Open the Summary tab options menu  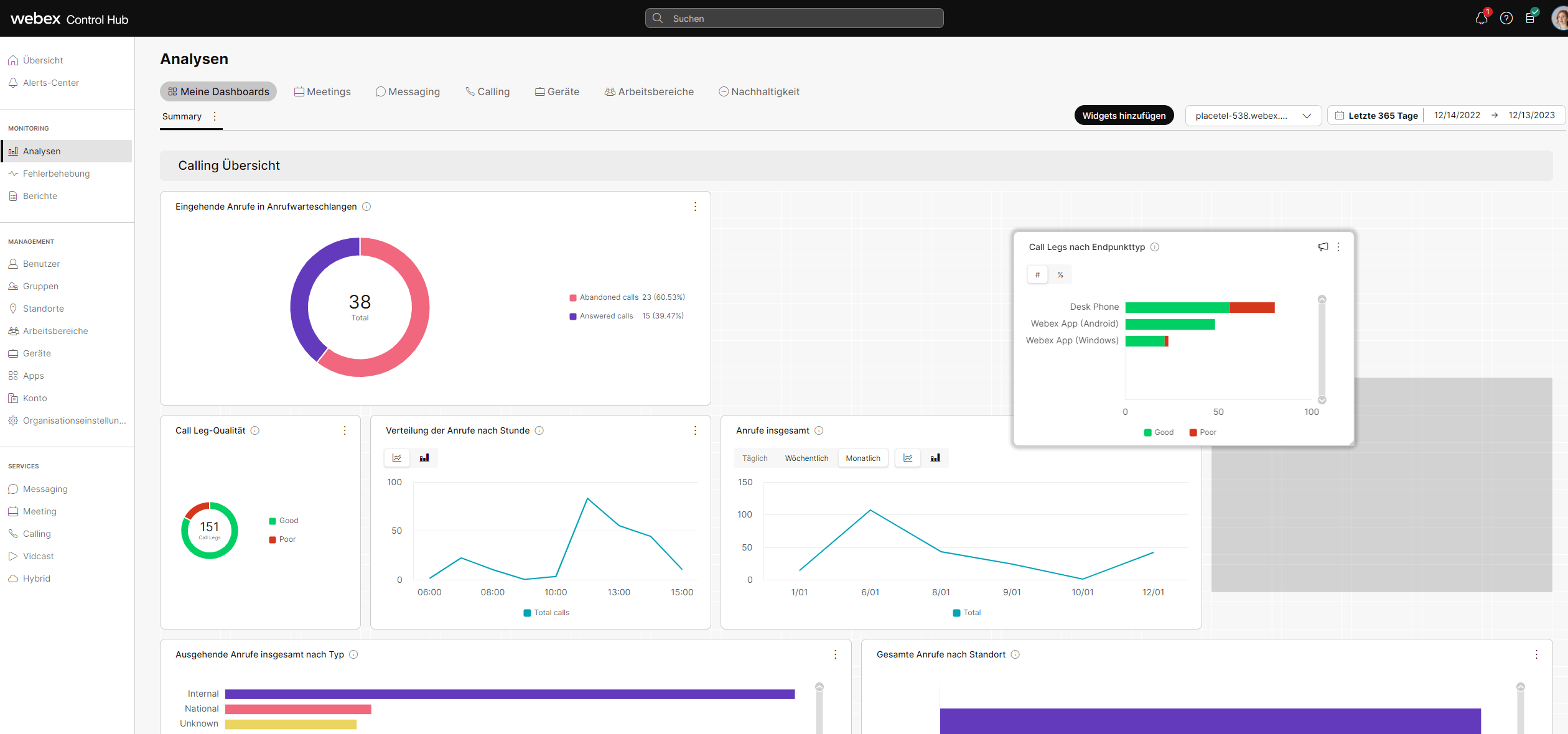click(x=215, y=116)
